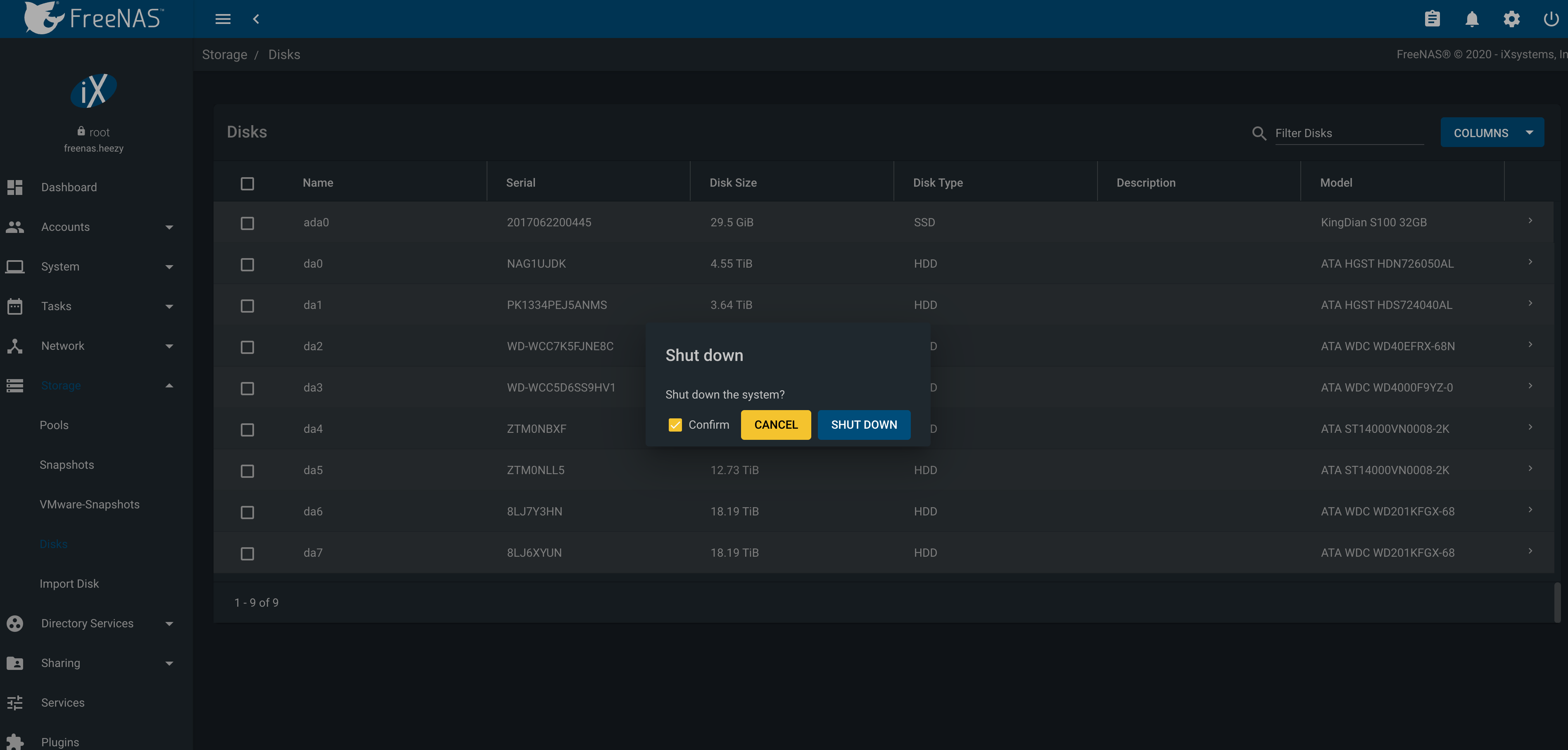This screenshot has width=1568, height=750.
Task: Open Snapshots in the Storage menu
Action: 67,465
